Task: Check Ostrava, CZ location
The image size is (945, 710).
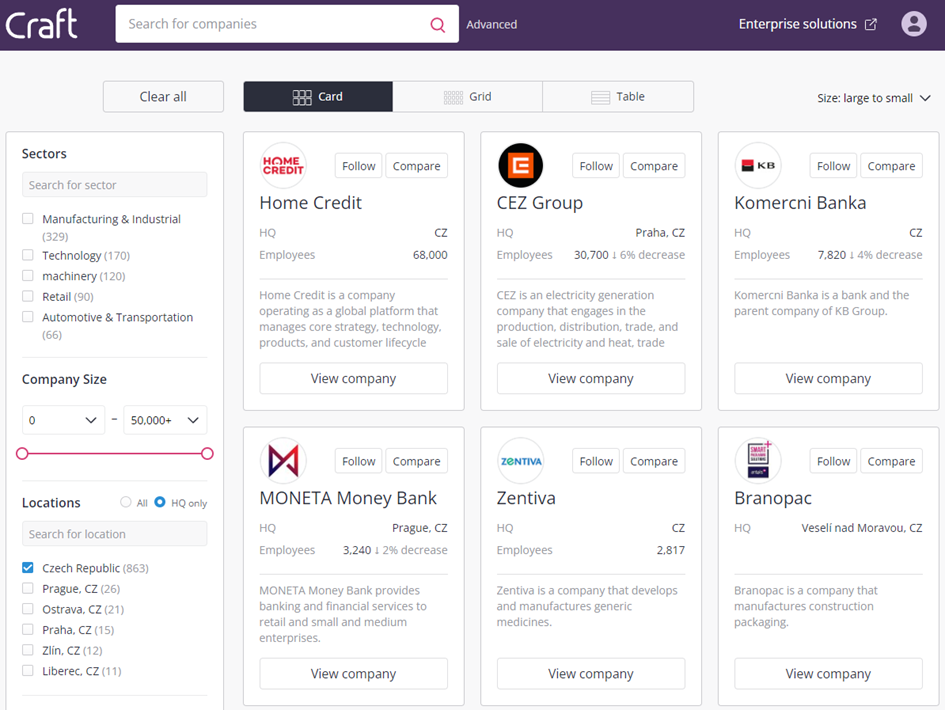Action: point(28,609)
